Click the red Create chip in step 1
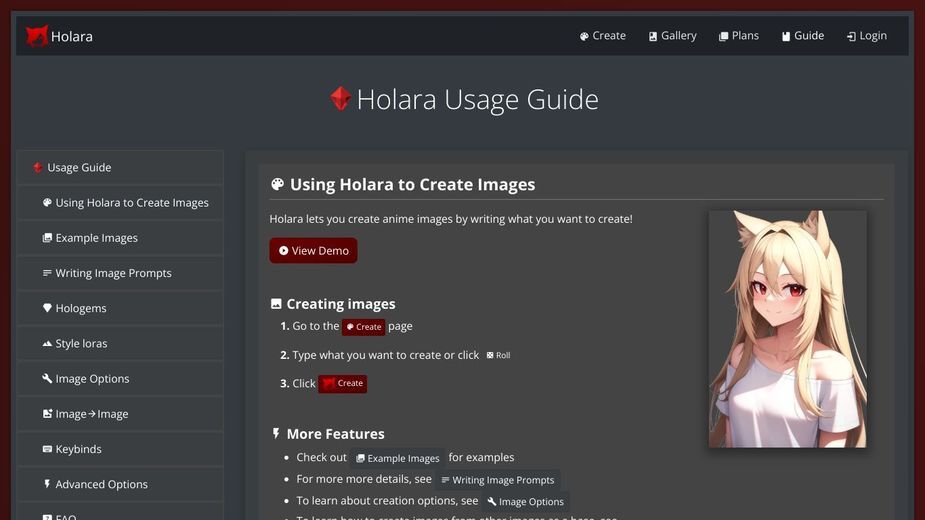Viewport: 925px width, 520px height. pyautogui.click(x=363, y=327)
